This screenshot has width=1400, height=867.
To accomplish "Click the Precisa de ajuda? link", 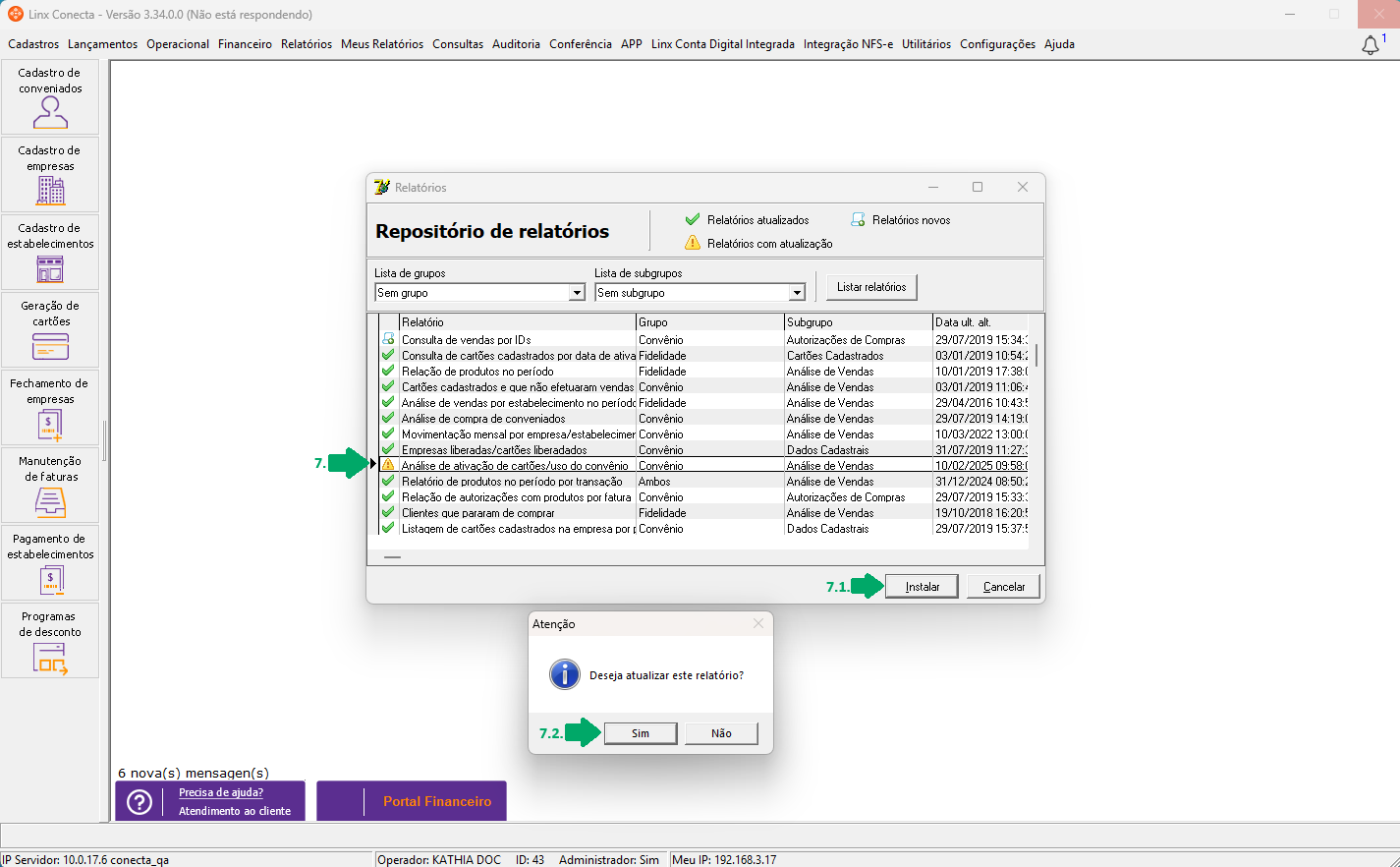I will [x=221, y=792].
